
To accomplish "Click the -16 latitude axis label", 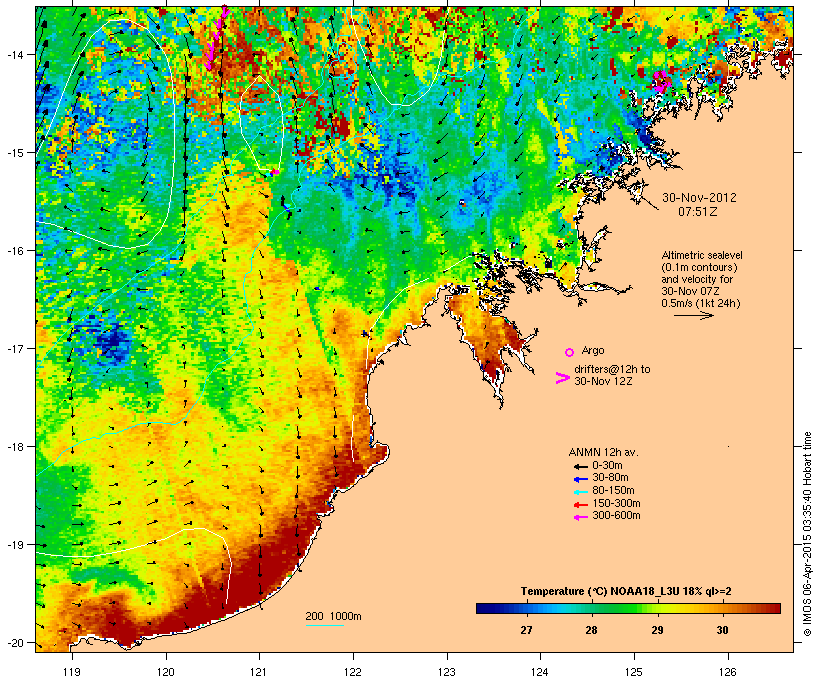I will [15, 251].
